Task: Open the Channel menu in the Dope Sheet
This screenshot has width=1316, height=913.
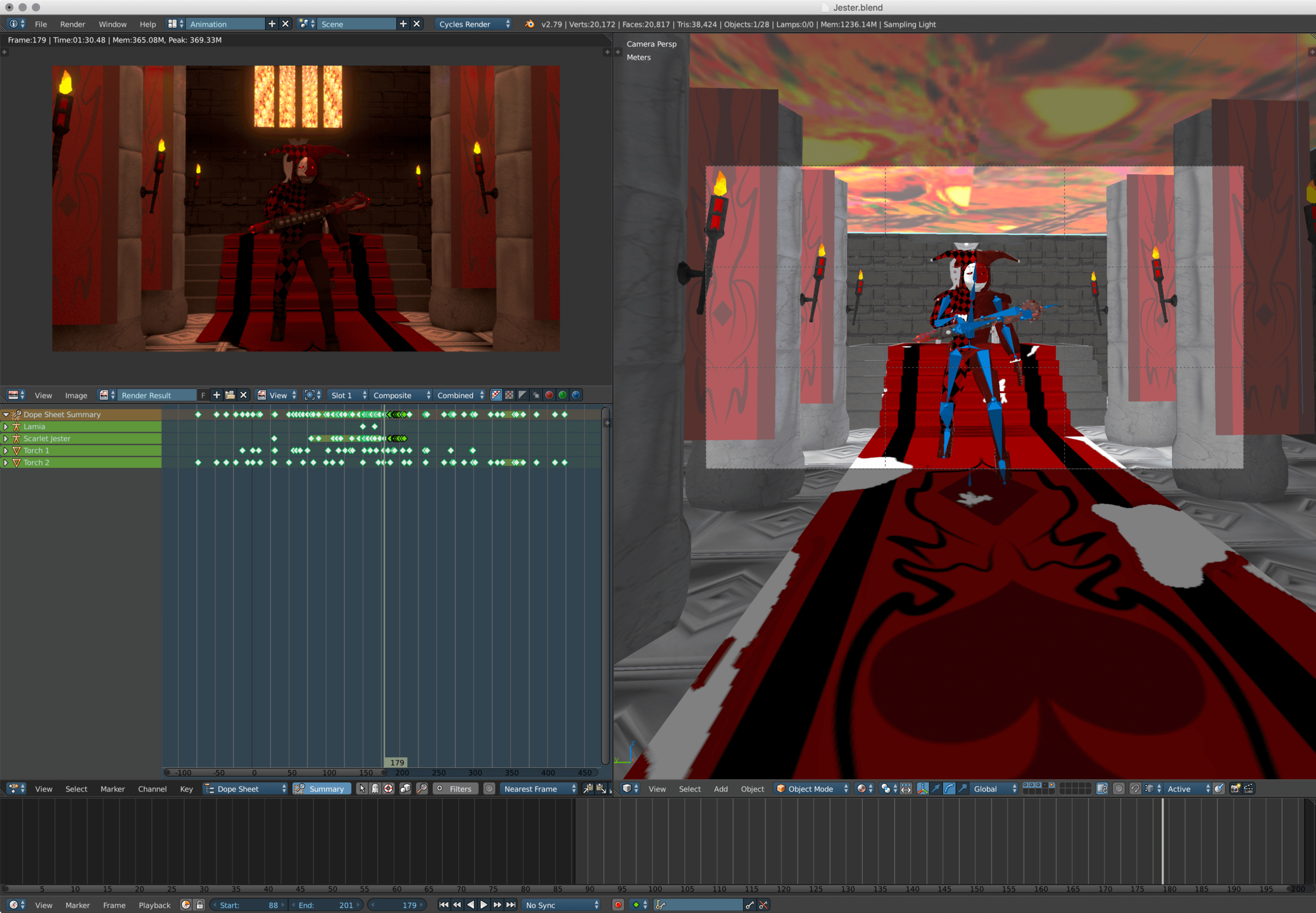Action: tap(152, 789)
